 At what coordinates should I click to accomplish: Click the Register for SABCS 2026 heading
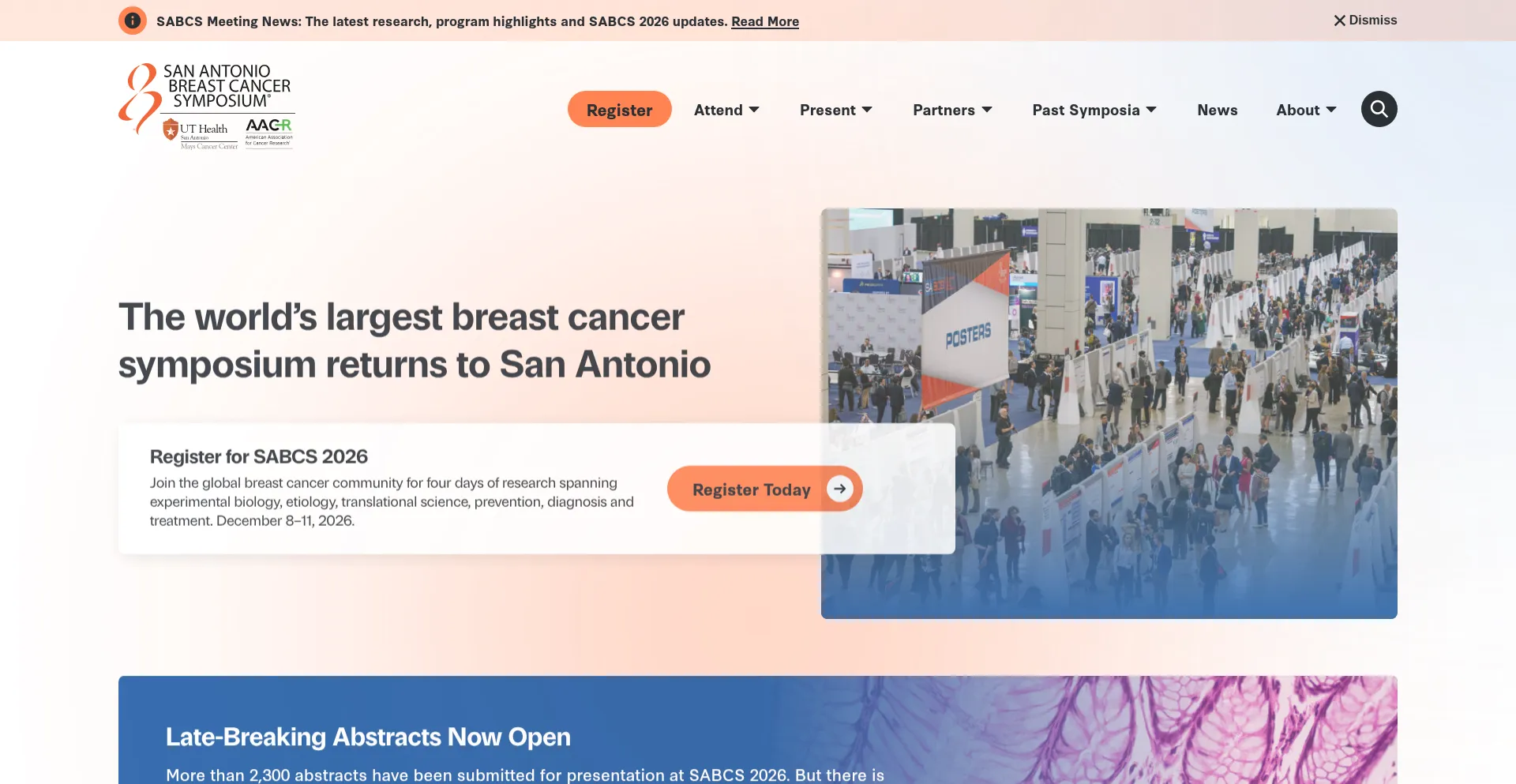click(x=259, y=456)
